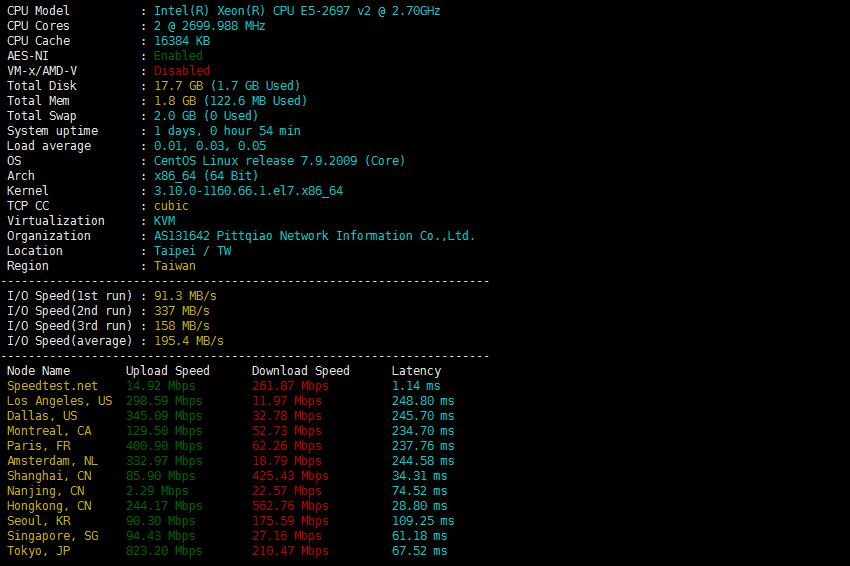Click the red Disabled VM-x/AMD-V status
This screenshot has width=850, height=566.
tap(182, 71)
